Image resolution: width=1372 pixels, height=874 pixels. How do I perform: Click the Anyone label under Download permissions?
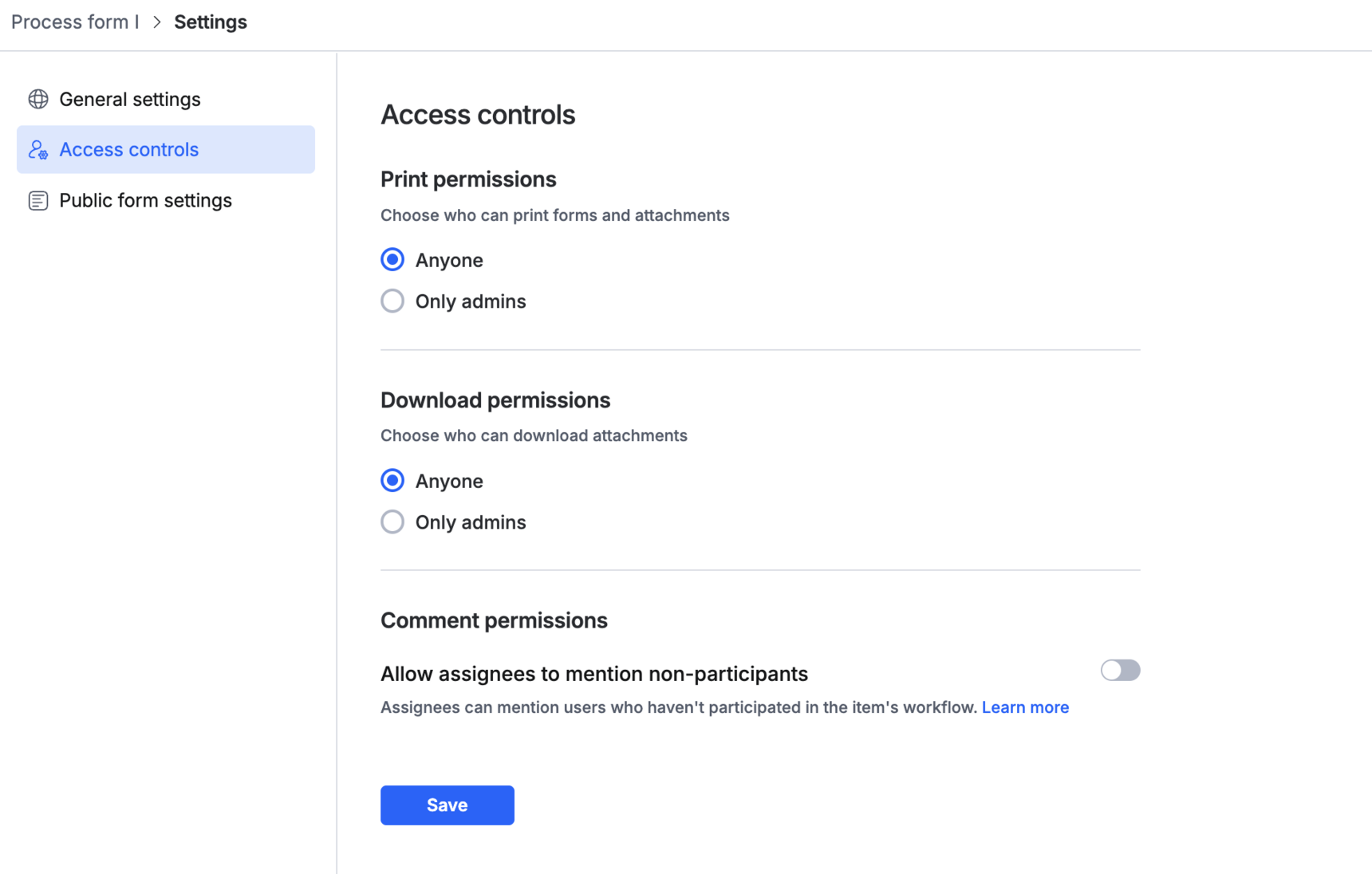click(449, 481)
